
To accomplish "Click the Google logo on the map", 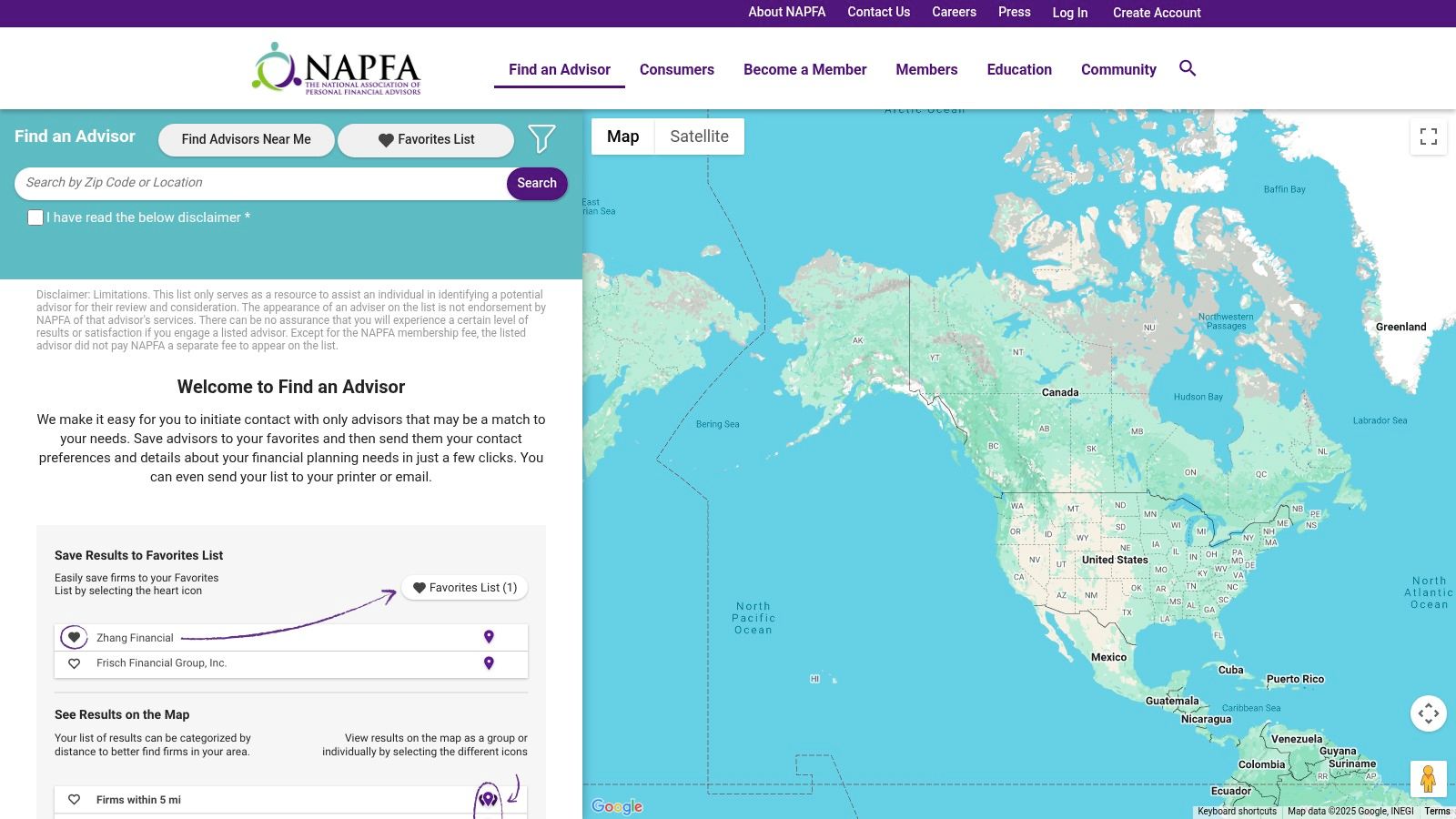I will click(x=617, y=806).
